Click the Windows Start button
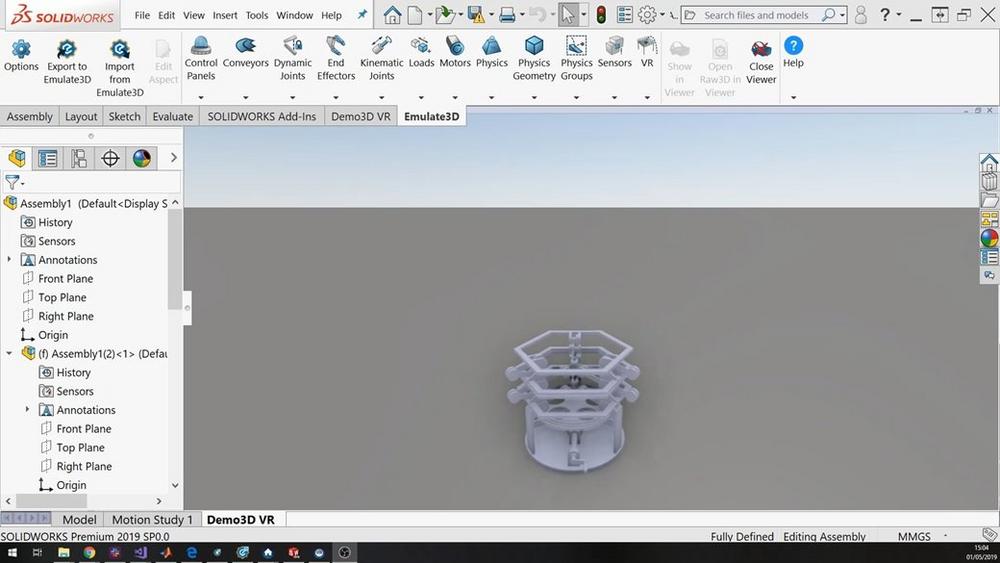The height and width of the screenshot is (563, 1000). [10, 552]
